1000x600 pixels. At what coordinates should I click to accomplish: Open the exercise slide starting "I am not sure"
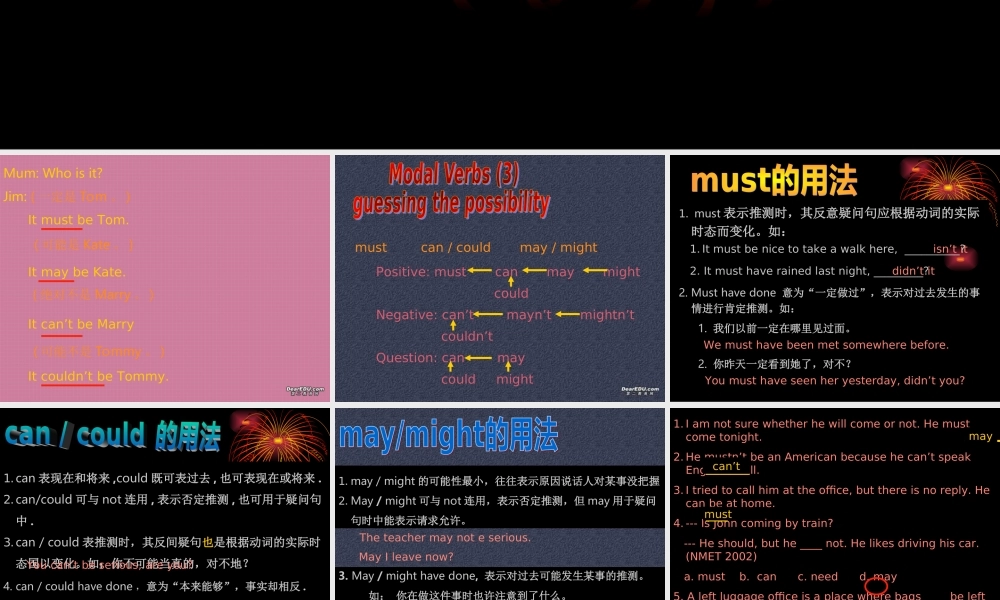point(835,504)
